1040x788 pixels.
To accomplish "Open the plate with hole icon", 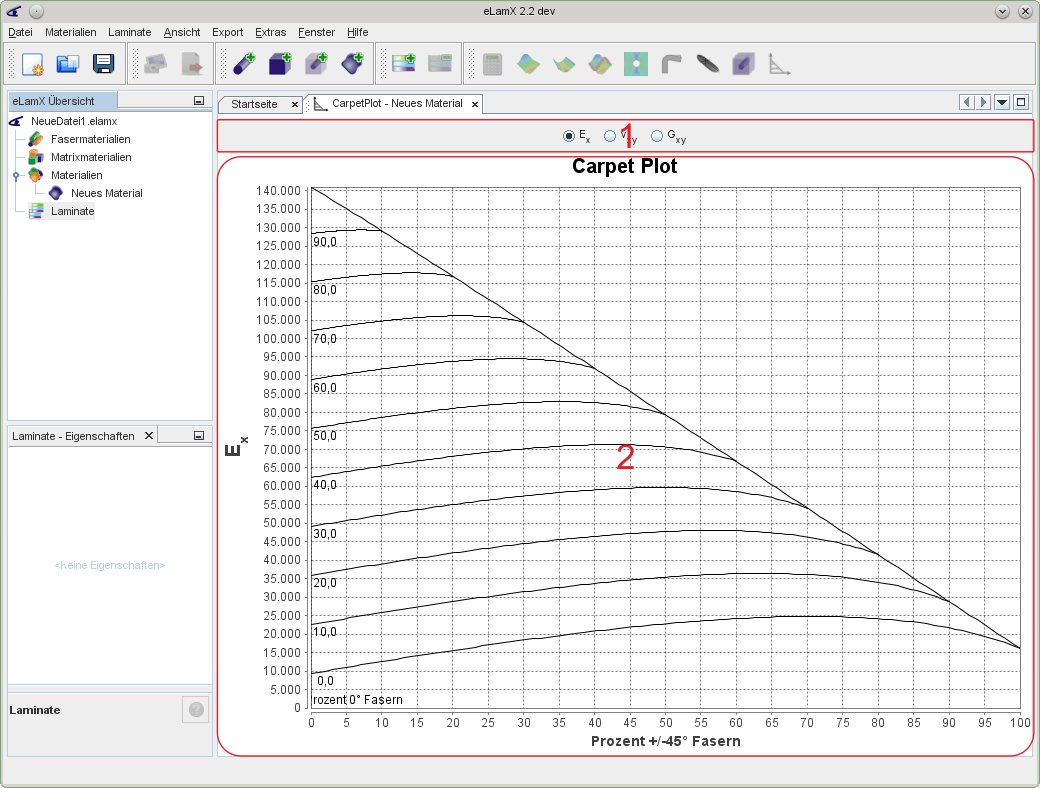I will [x=636, y=64].
